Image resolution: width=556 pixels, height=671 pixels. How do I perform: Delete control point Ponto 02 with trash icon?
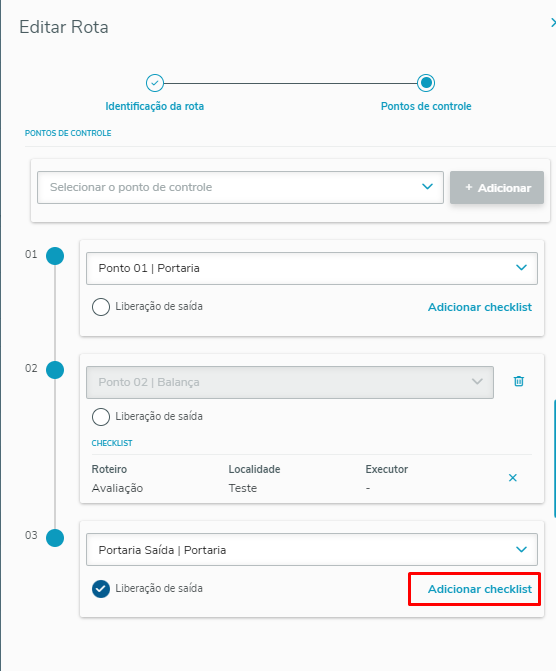tap(518, 381)
